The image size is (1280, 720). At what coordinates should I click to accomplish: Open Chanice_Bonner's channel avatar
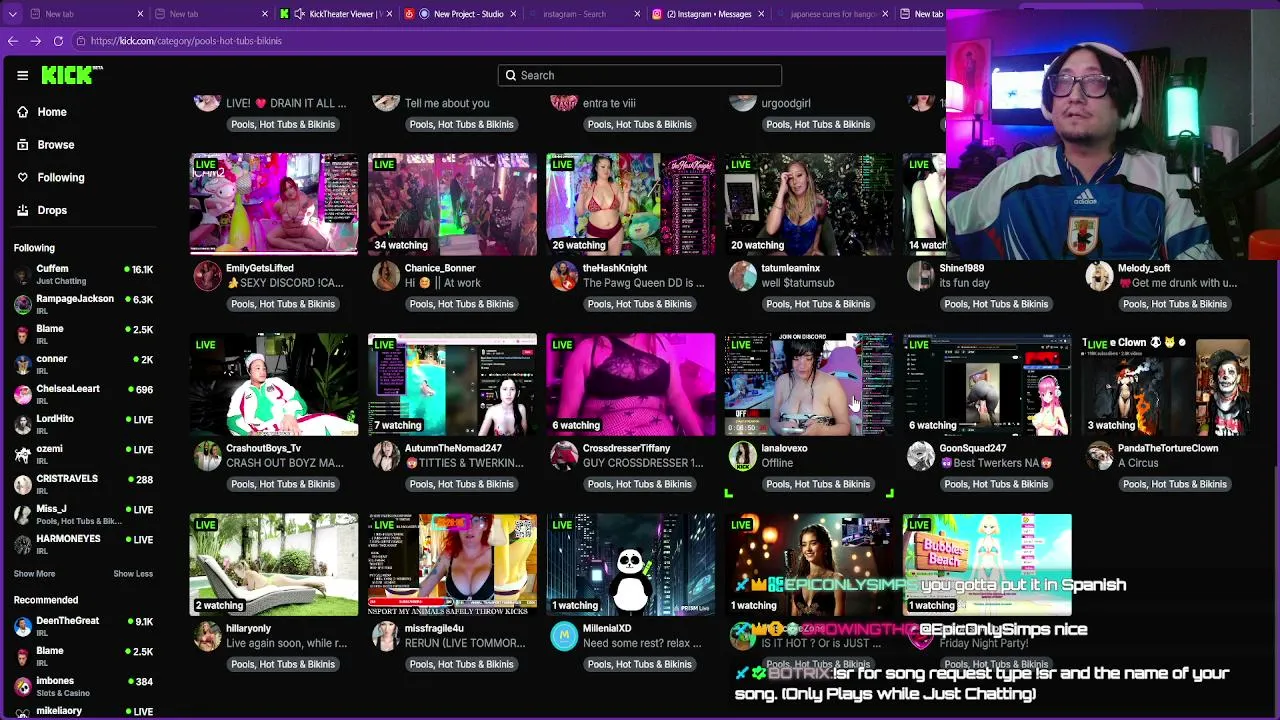[386, 276]
